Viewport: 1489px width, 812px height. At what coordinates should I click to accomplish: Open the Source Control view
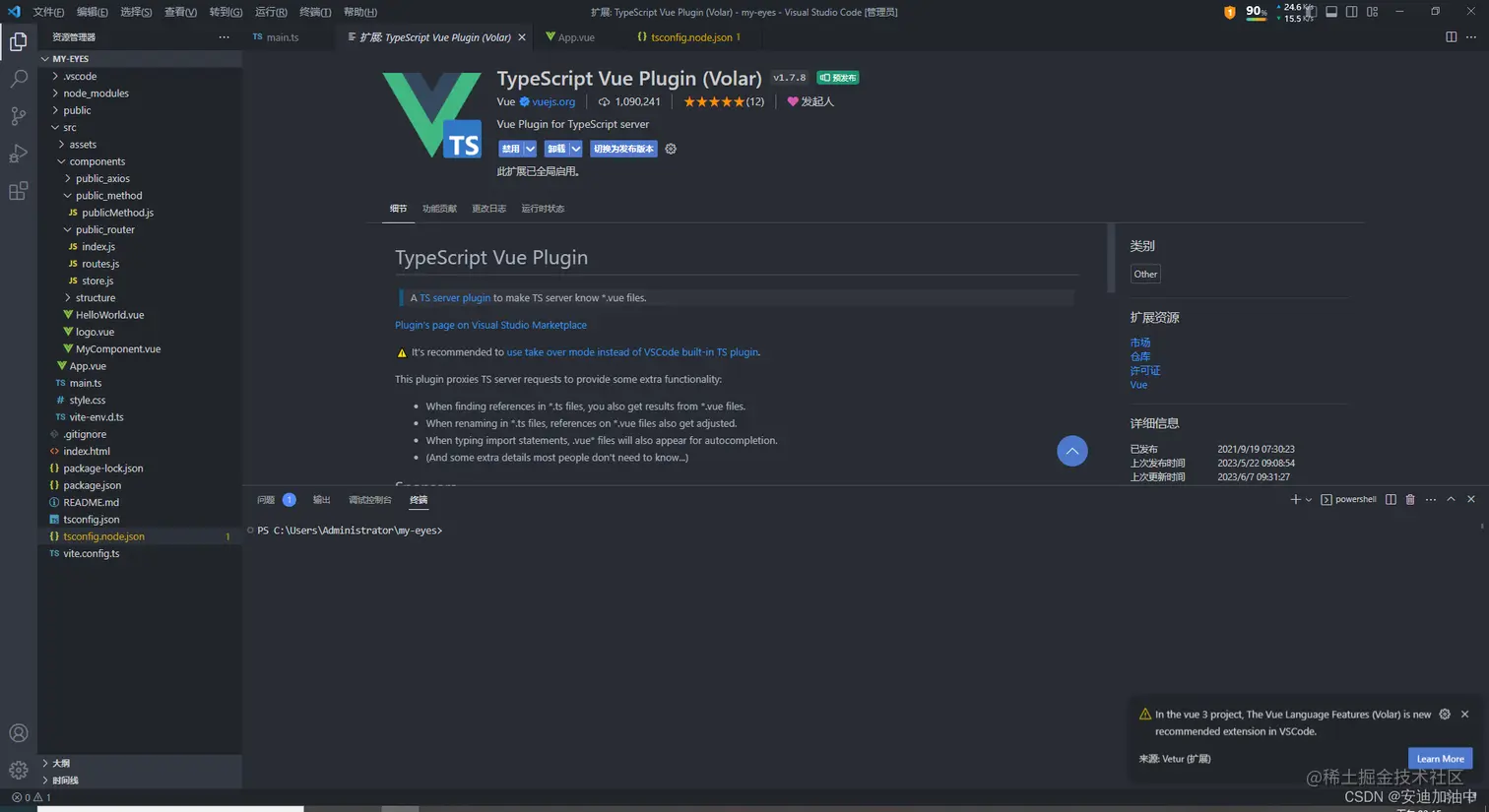[x=18, y=116]
